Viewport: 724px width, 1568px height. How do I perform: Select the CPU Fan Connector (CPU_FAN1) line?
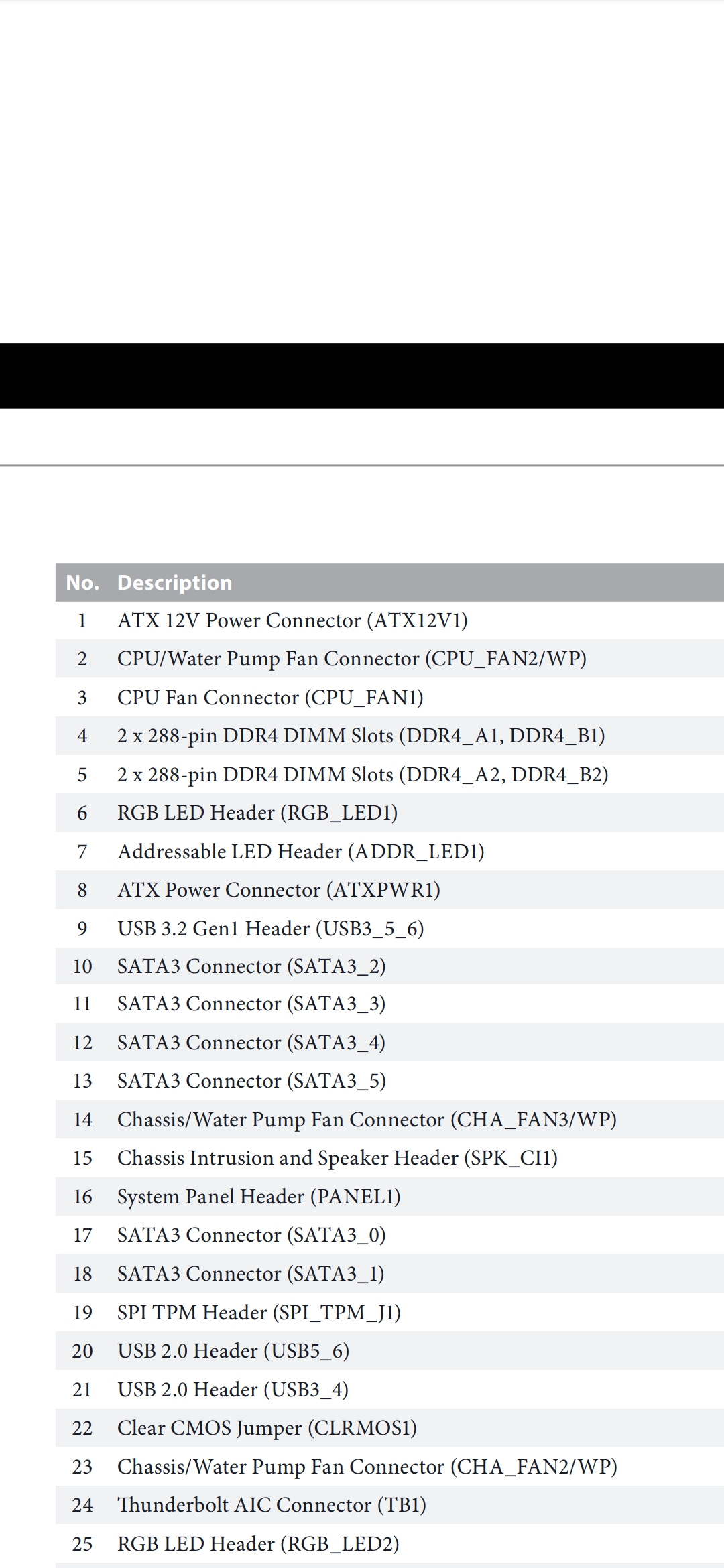(389, 698)
